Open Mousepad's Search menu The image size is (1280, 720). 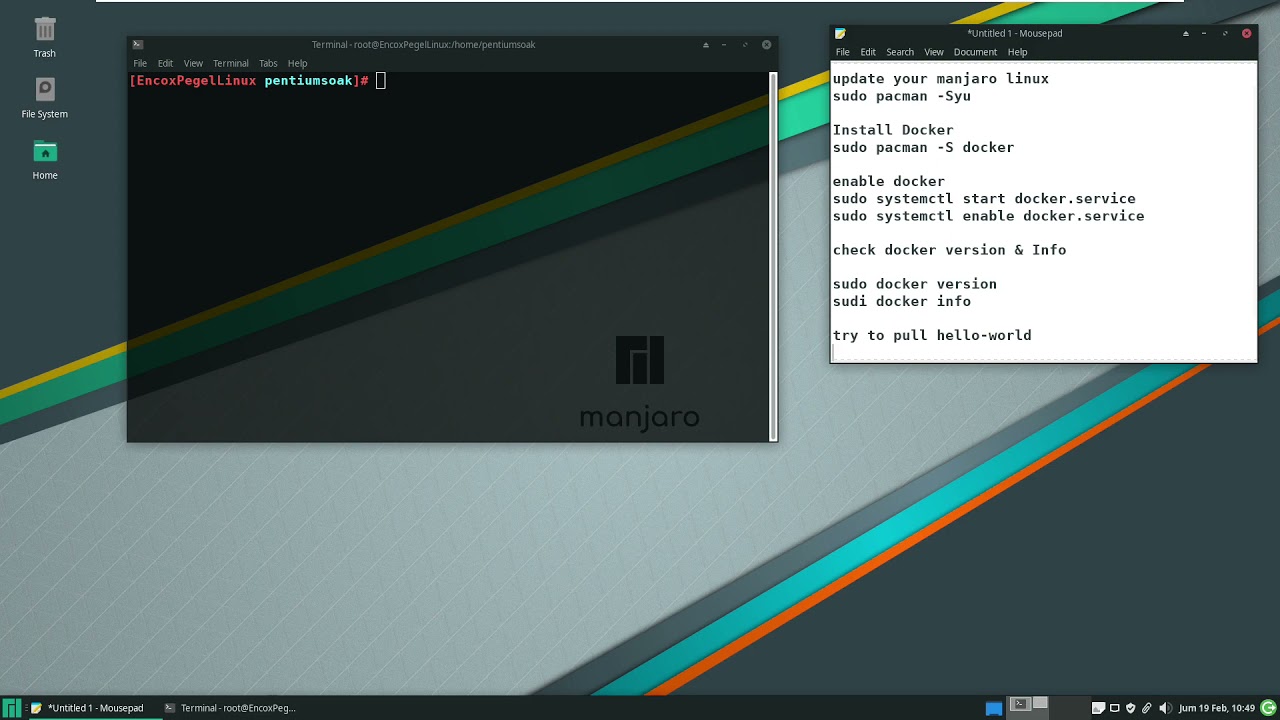tap(900, 52)
